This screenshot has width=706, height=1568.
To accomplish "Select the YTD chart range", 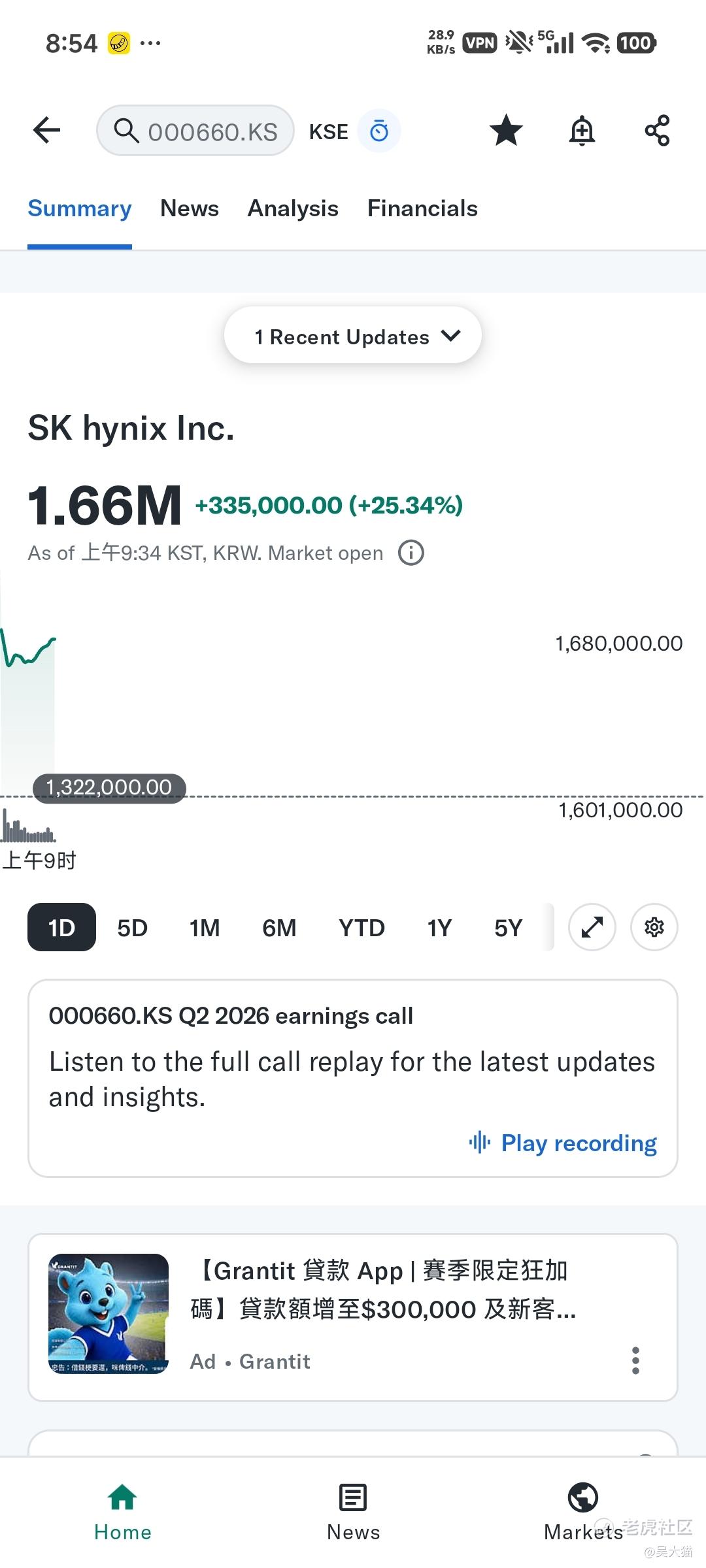I will 361,928.
